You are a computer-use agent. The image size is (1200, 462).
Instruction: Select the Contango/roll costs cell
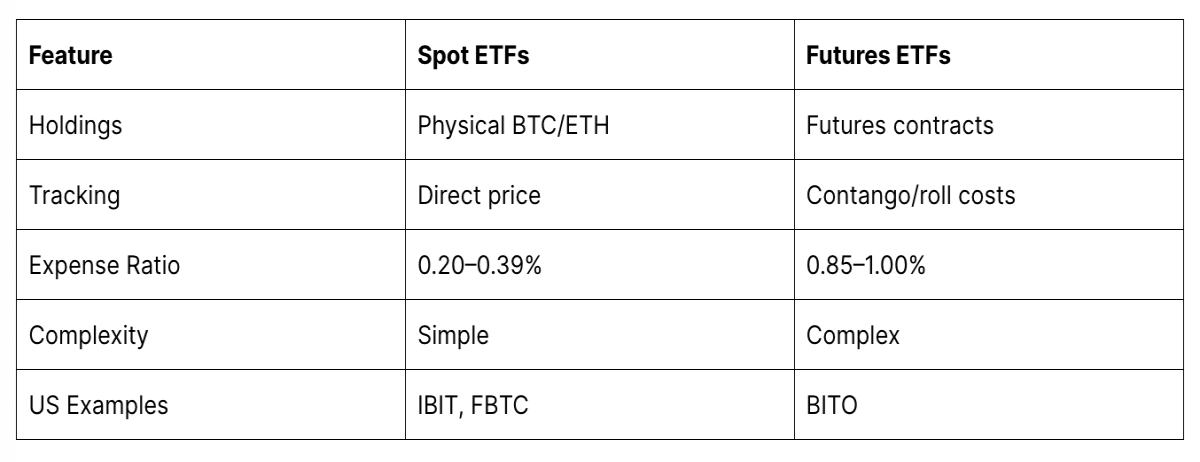[989, 195]
